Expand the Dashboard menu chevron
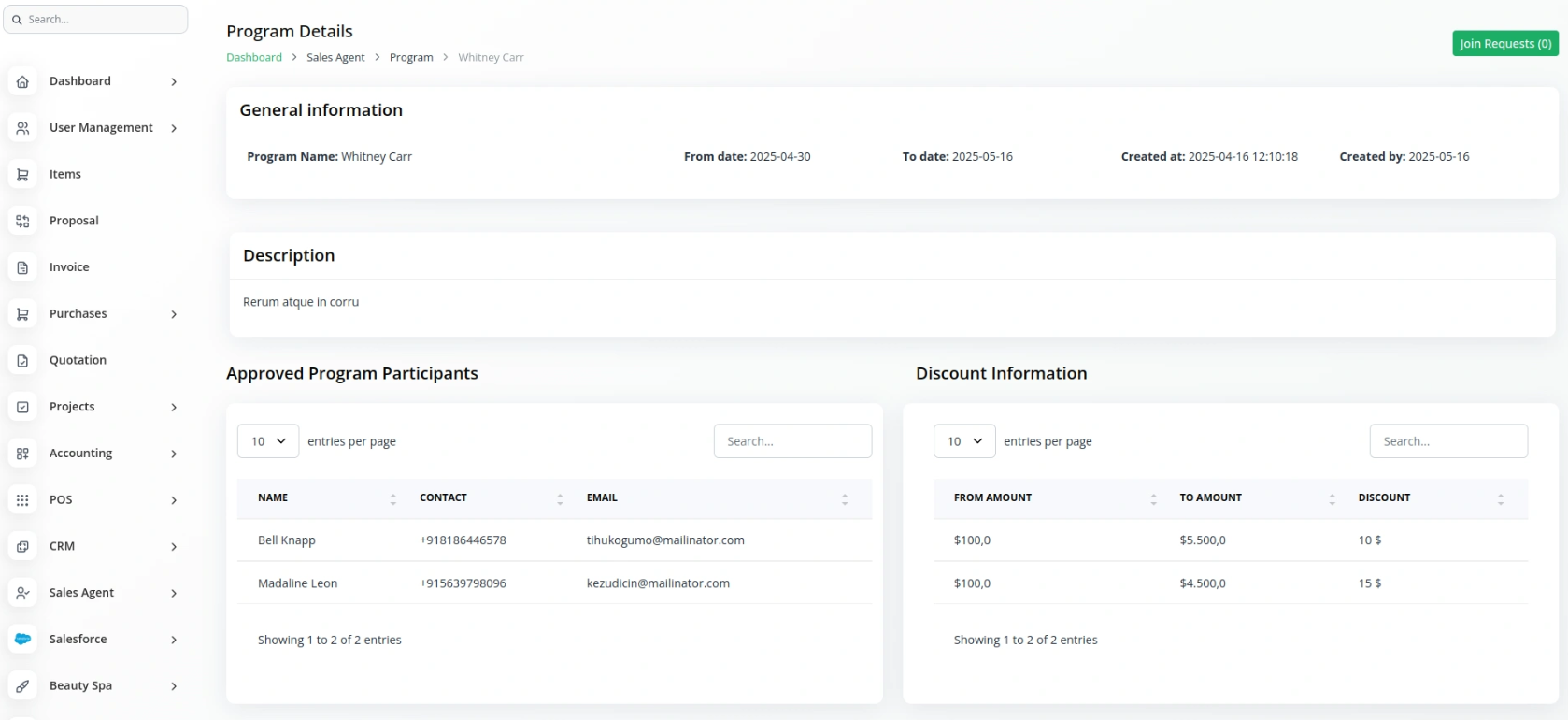 174,81
